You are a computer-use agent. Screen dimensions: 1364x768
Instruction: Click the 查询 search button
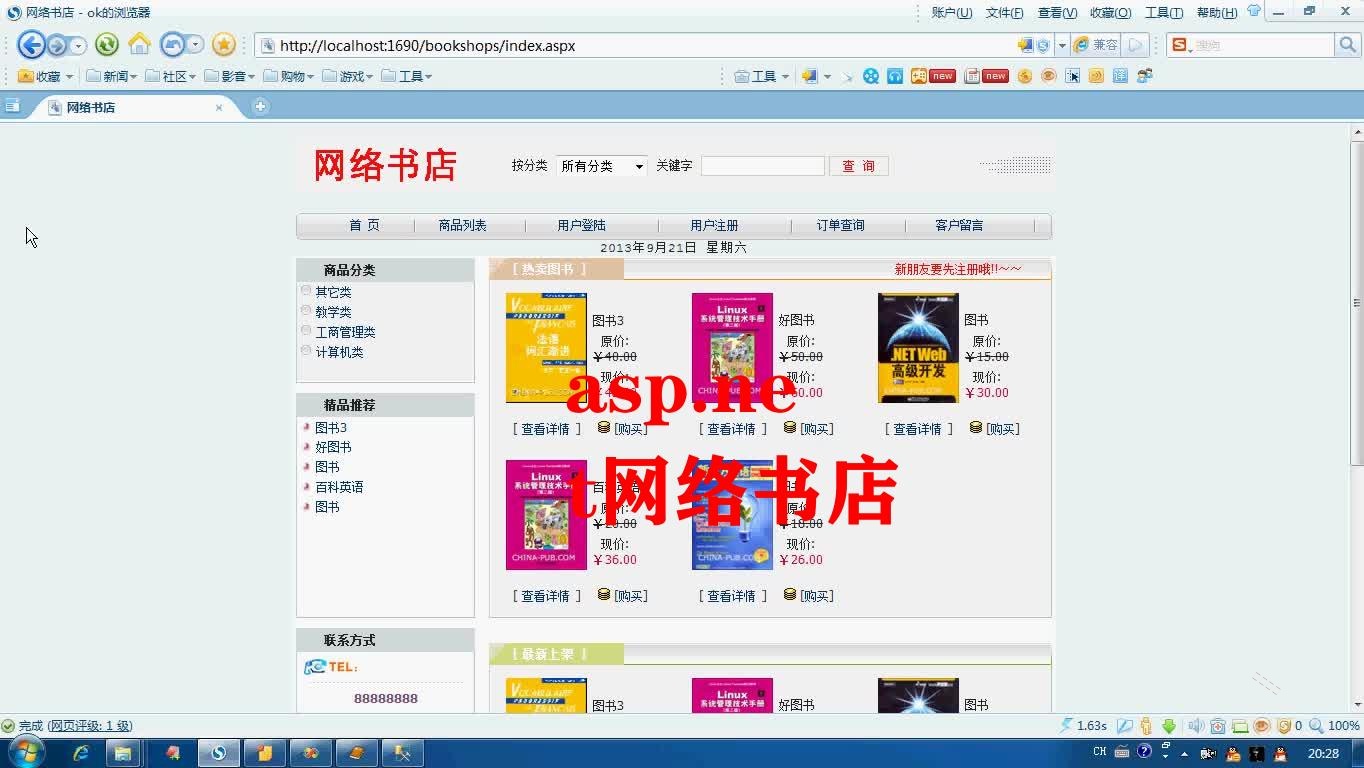click(x=858, y=165)
